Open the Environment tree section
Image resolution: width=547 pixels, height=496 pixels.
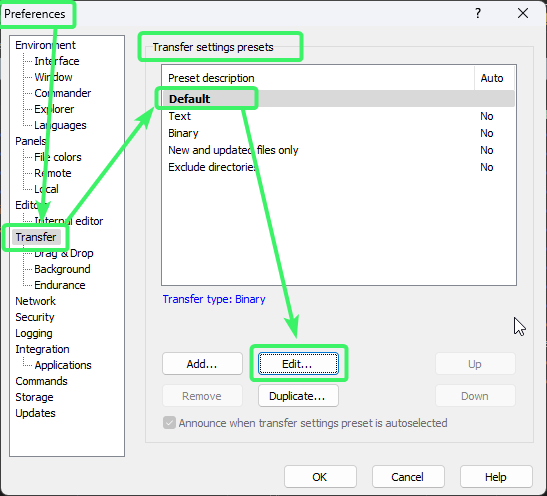(45, 45)
